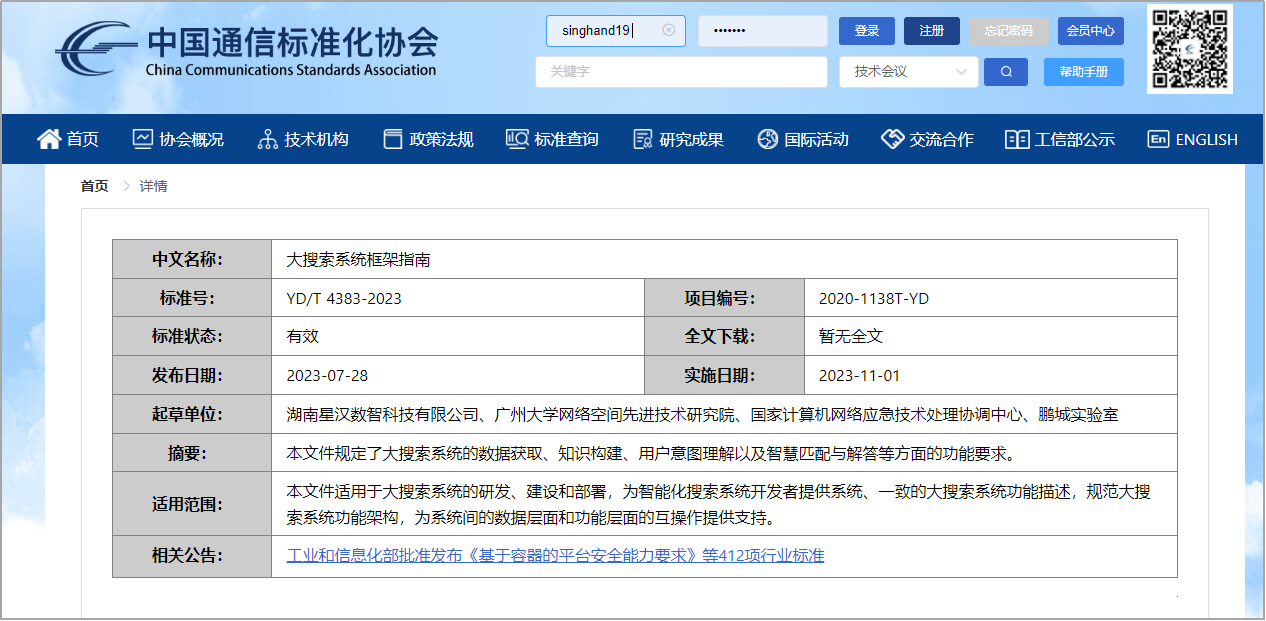Clear the username field with X icon
The width and height of the screenshot is (1266, 621).
(x=669, y=30)
